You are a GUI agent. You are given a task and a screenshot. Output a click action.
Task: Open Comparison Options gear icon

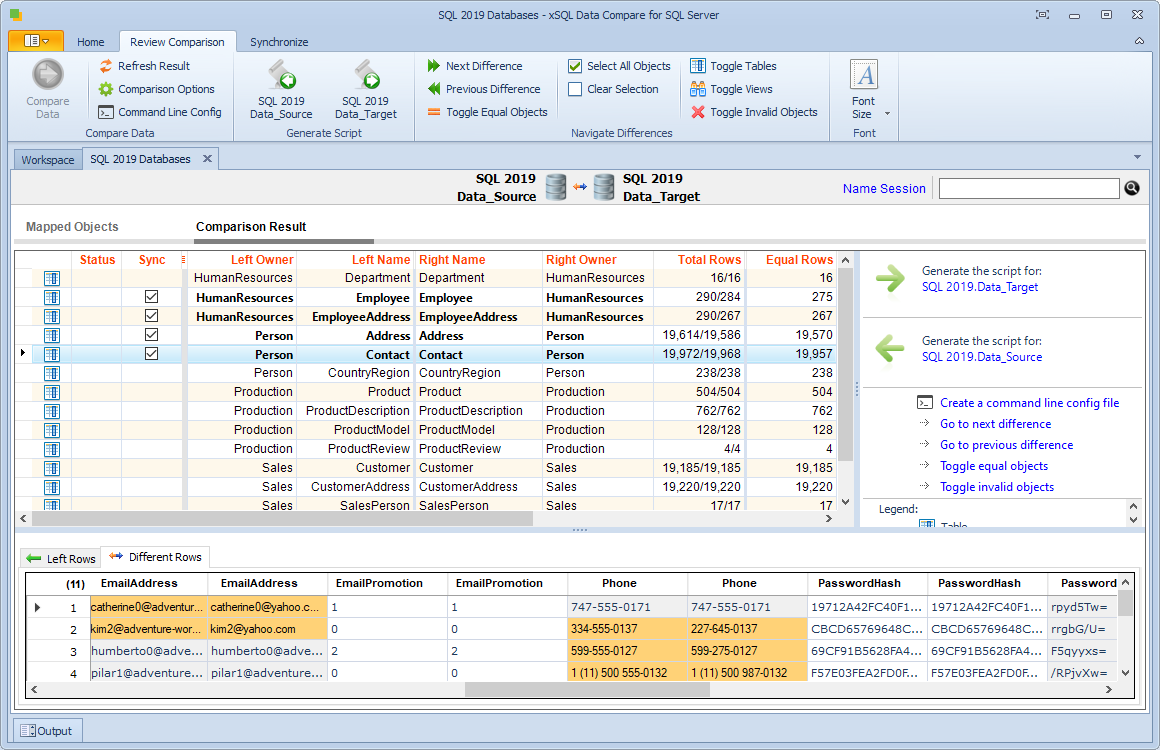click(106, 89)
